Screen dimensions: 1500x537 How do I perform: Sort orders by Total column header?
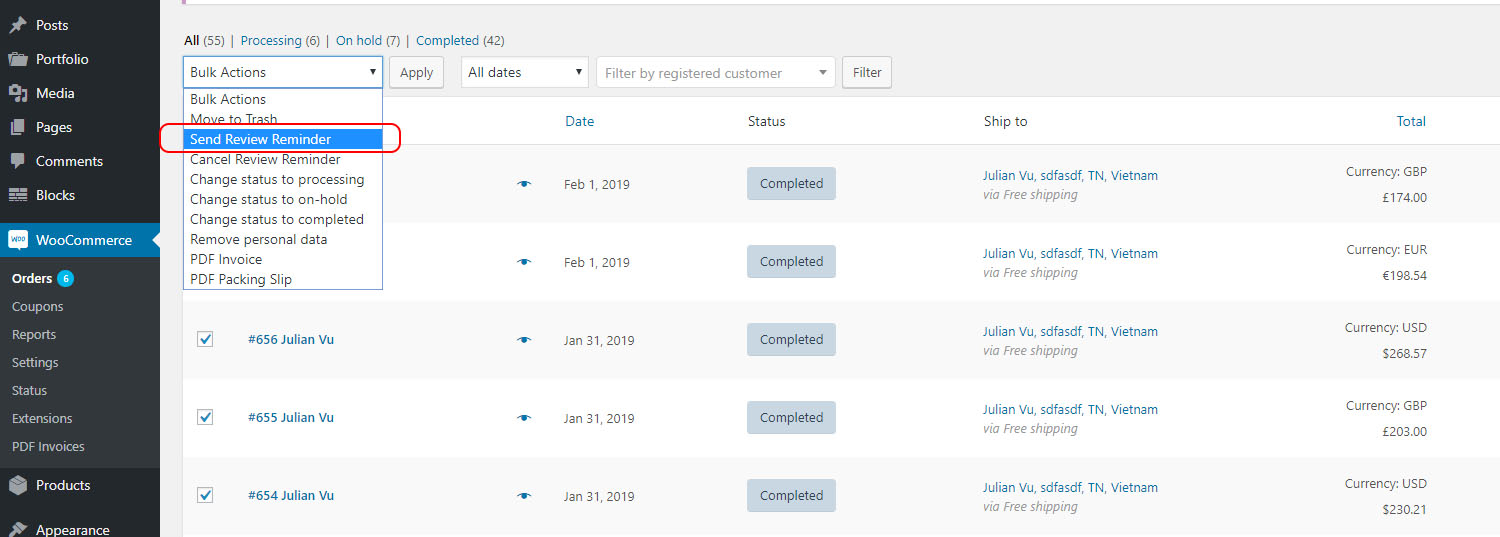pyautogui.click(x=1411, y=121)
